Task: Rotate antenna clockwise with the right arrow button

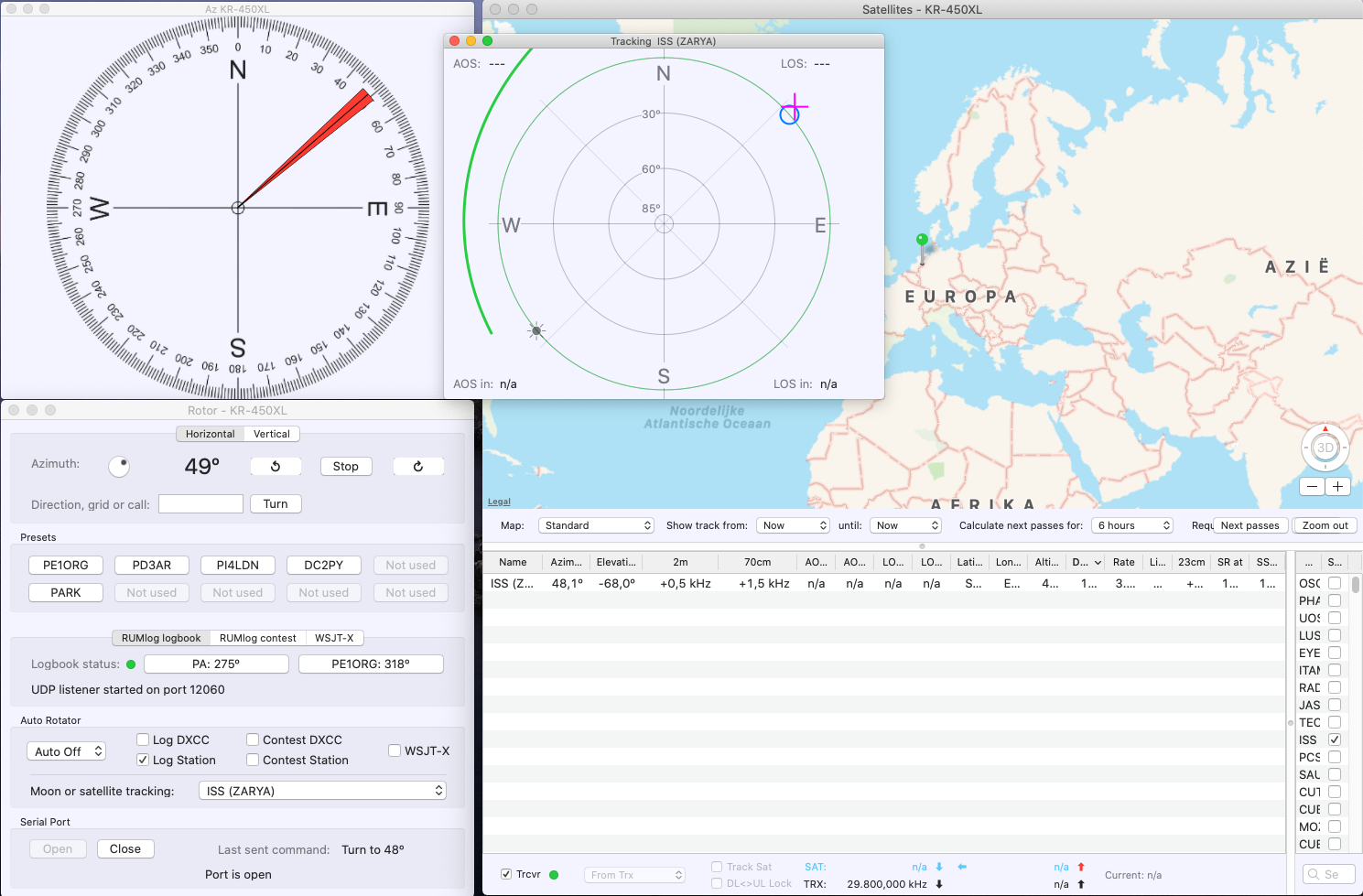Action: [x=418, y=467]
